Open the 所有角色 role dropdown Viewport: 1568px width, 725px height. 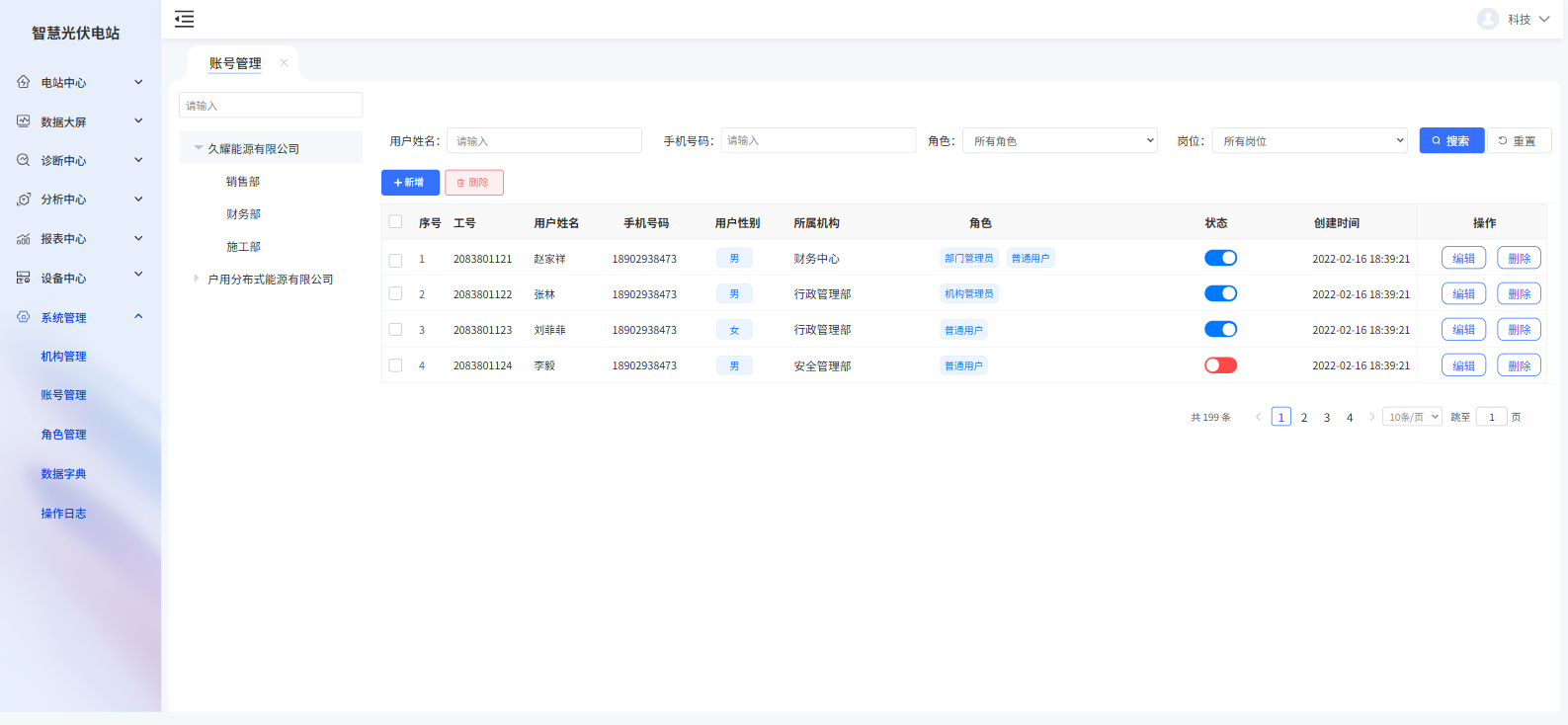coord(1059,141)
